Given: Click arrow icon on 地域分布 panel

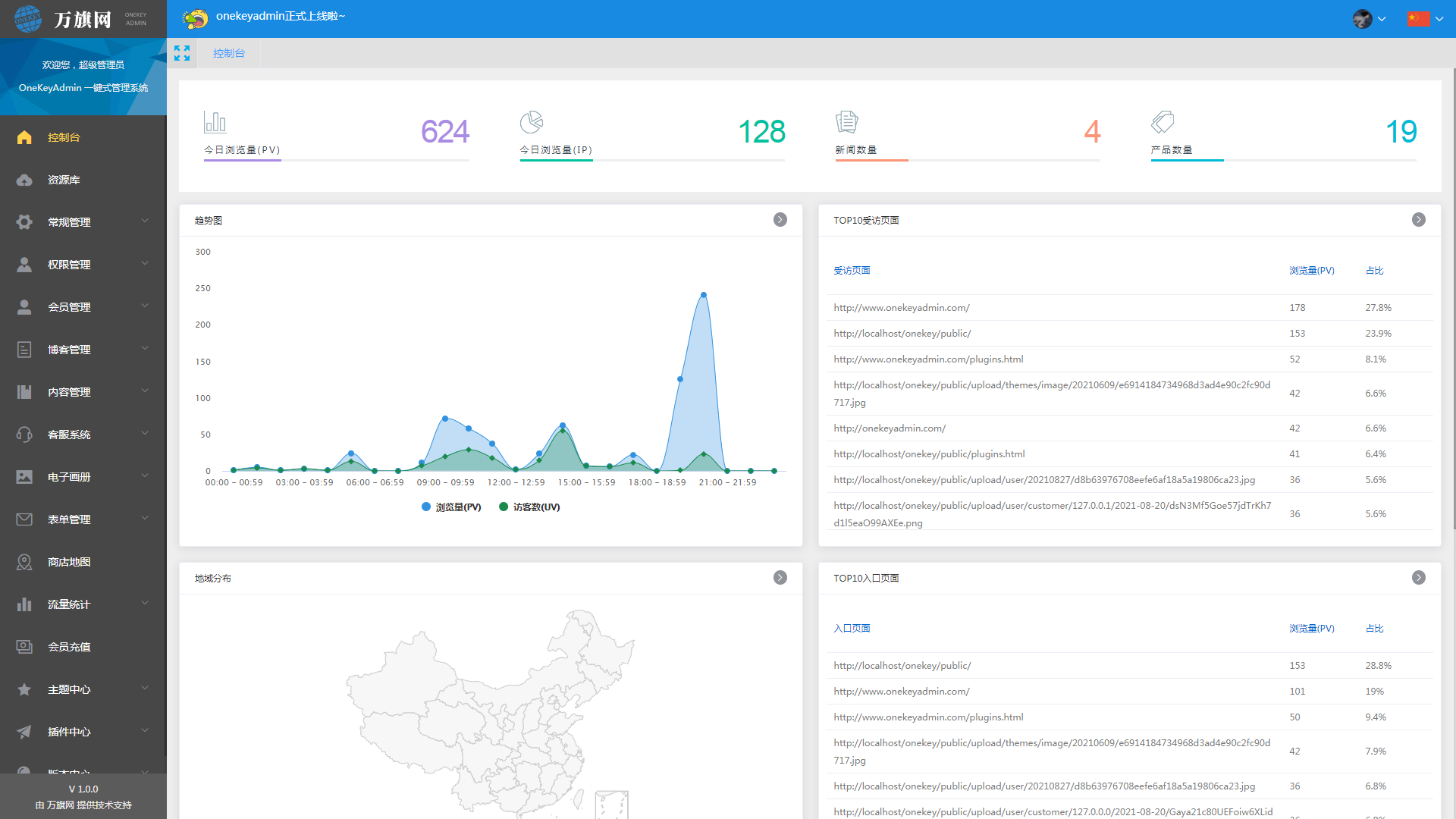Looking at the screenshot, I should point(780,578).
